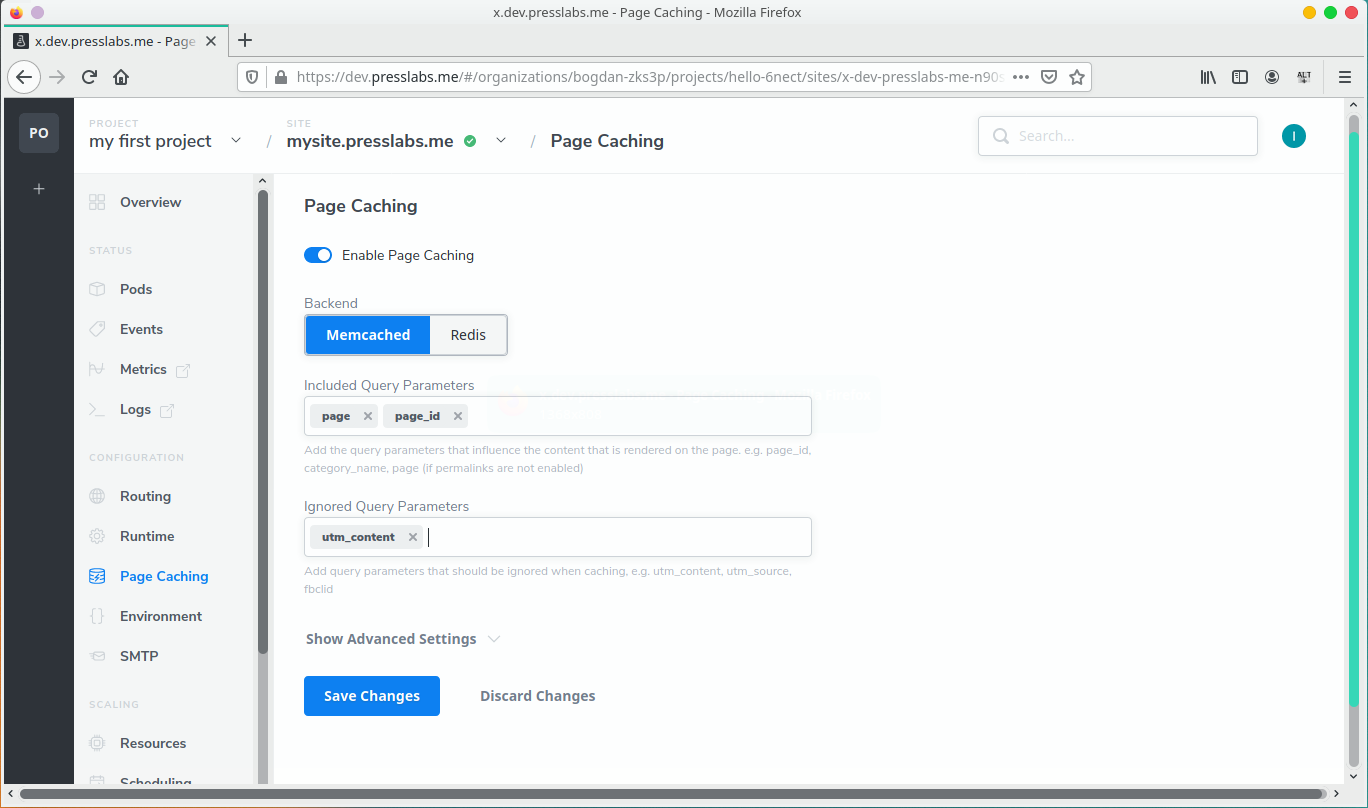Open project dropdown next to my first project
Viewport: 1368px width, 808px height.
236,141
